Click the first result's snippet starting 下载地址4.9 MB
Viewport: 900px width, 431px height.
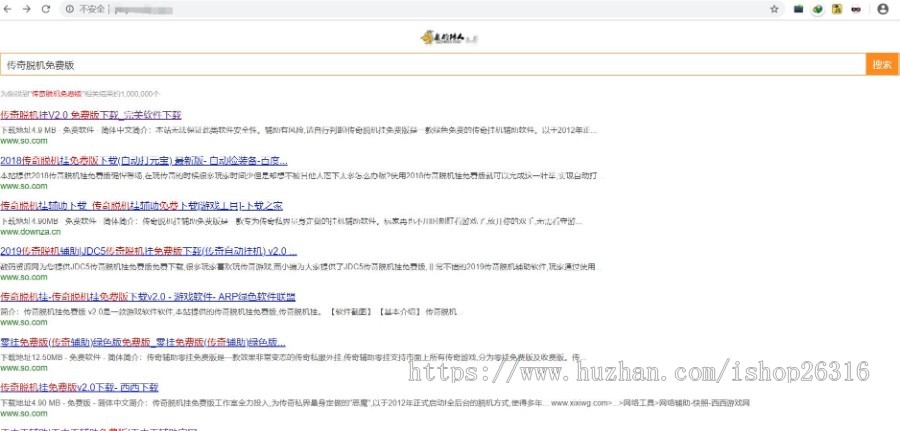298,130
